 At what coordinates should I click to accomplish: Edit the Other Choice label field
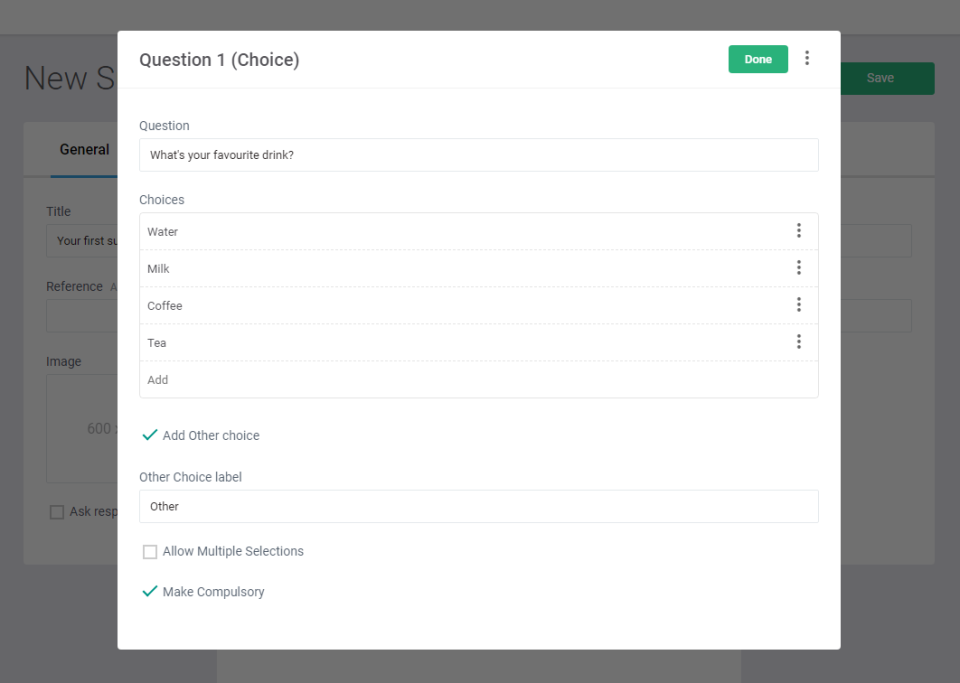point(478,506)
